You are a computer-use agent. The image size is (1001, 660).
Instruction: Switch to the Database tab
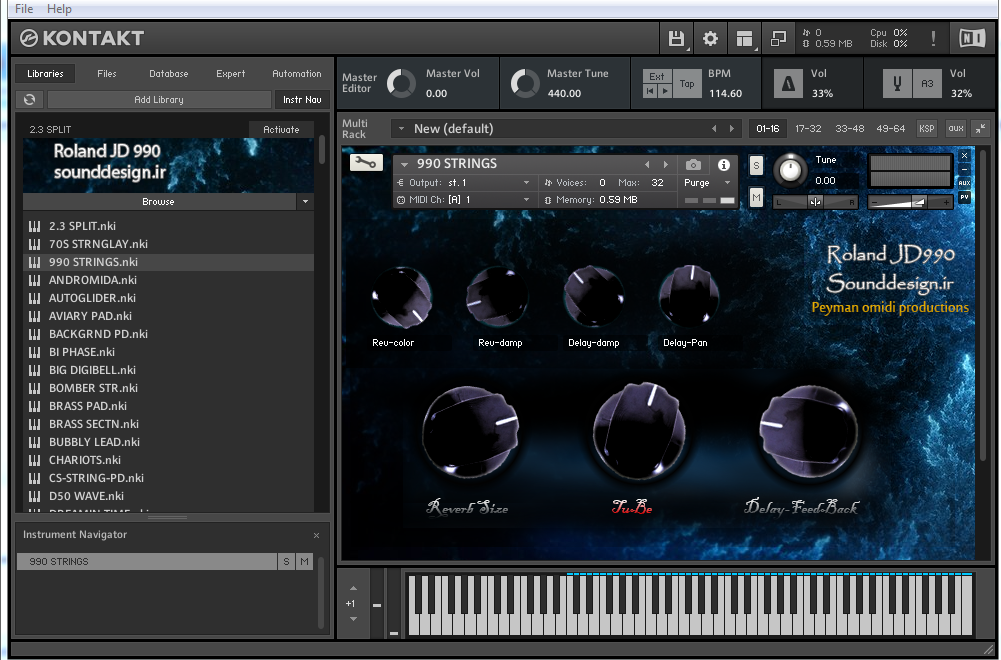(169, 74)
